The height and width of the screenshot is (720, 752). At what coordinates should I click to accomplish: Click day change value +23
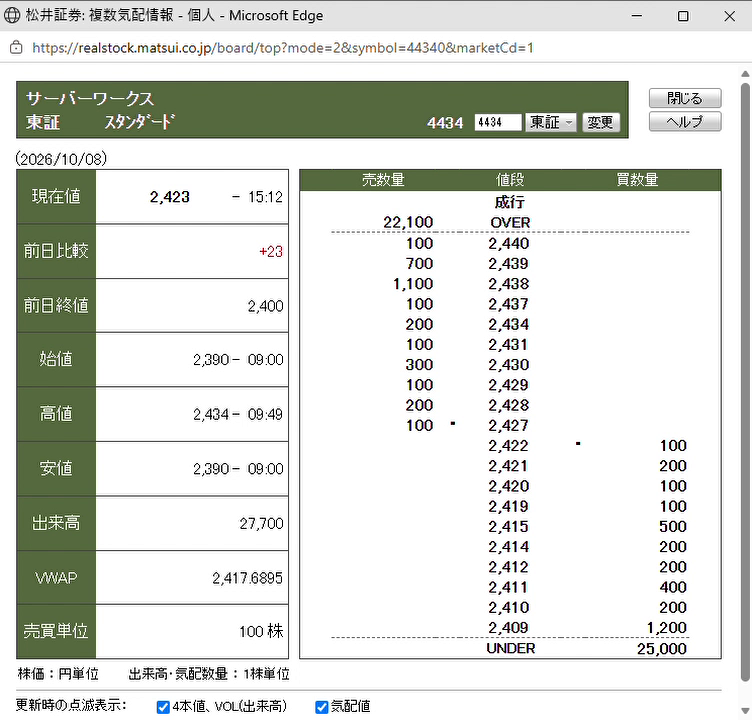click(270, 251)
